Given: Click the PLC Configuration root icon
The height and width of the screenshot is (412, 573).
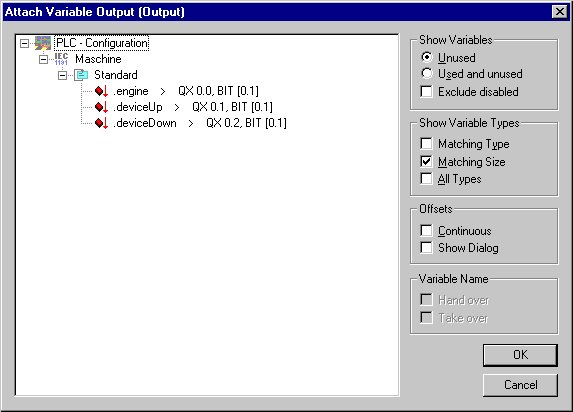Looking at the screenshot, I should [43, 43].
